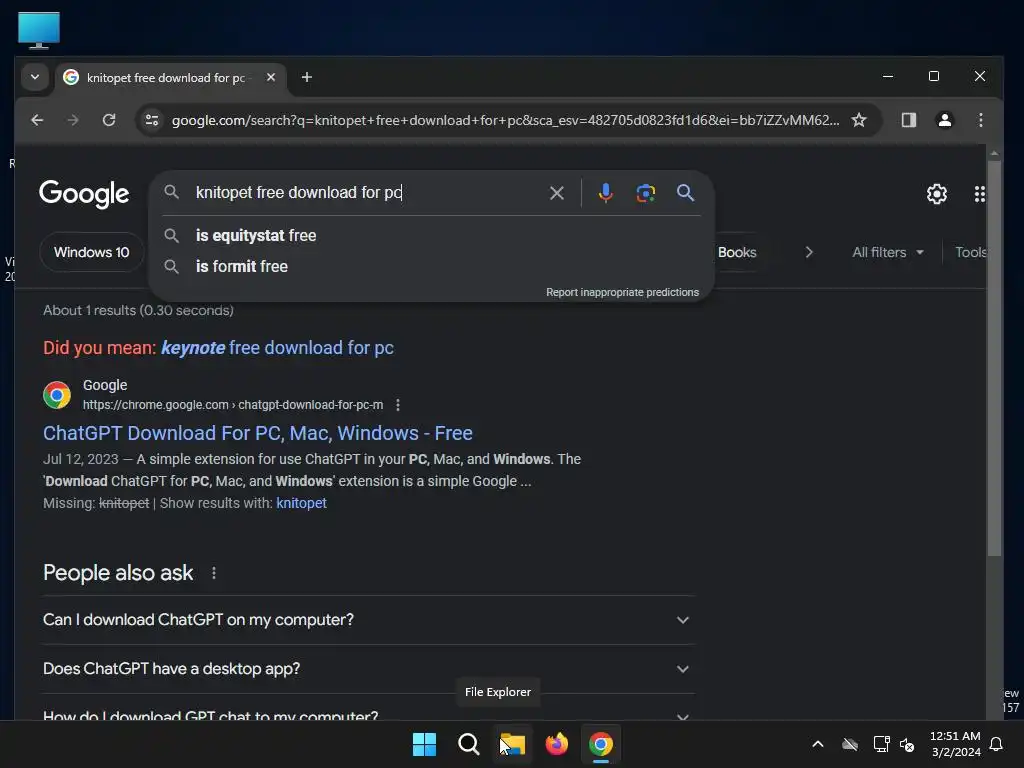Click Report inappropriate predictions
The width and height of the screenshot is (1024, 768).
click(x=622, y=292)
